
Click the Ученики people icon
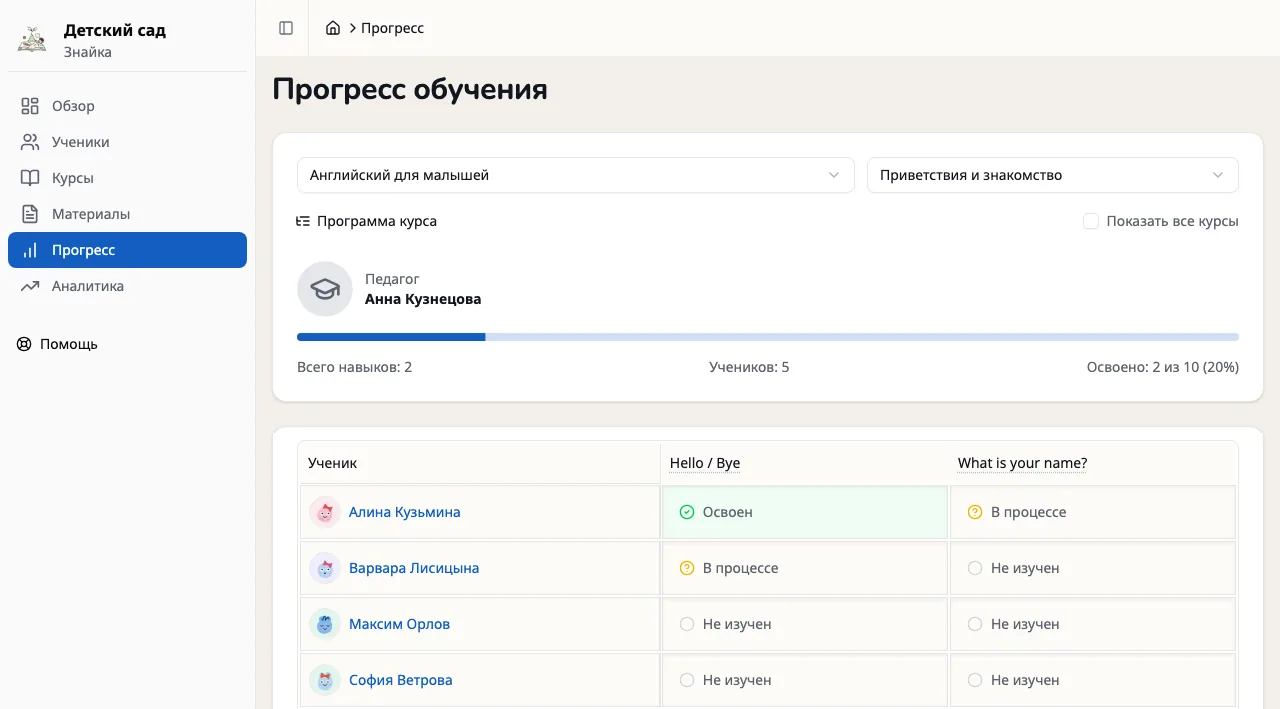pyautogui.click(x=30, y=142)
